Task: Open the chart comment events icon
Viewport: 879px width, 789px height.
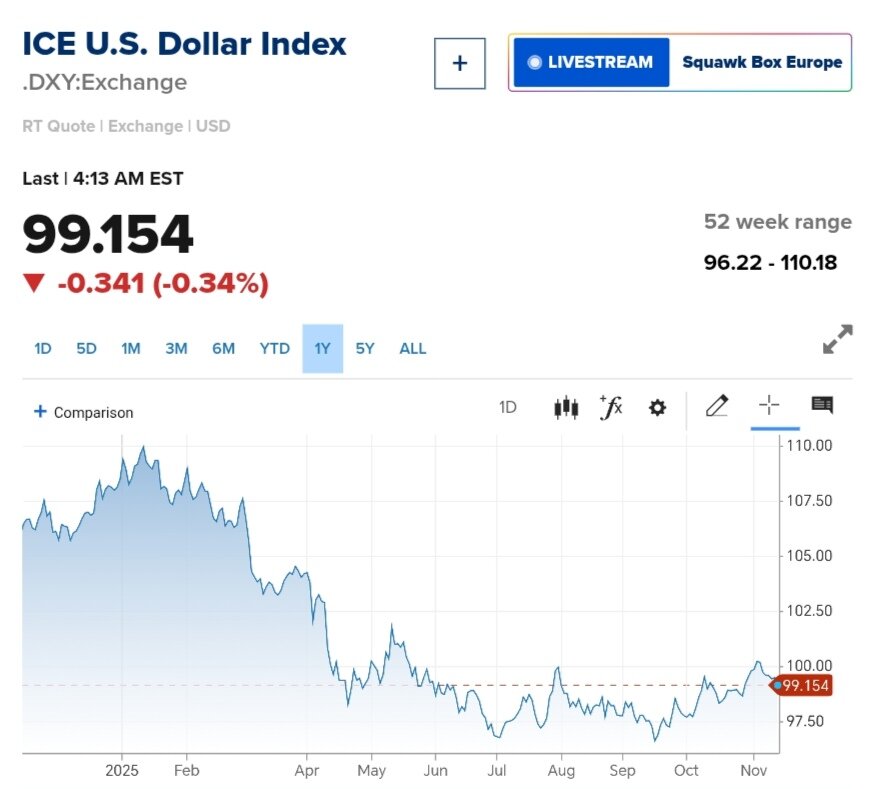Action: point(822,406)
